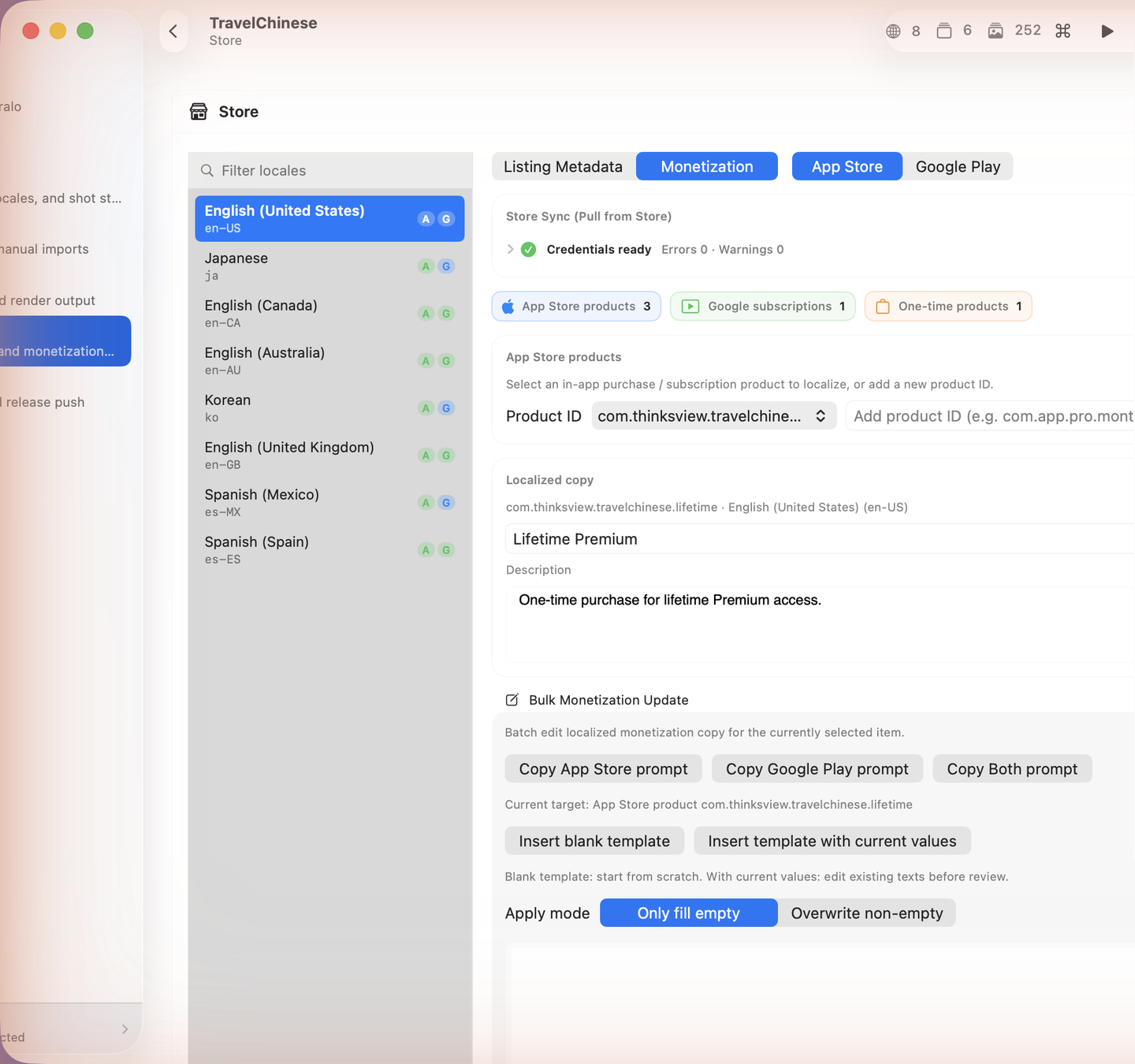Expand the bottom sidebar chevron
The image size is (1135, 1064).
point(125,1029)
